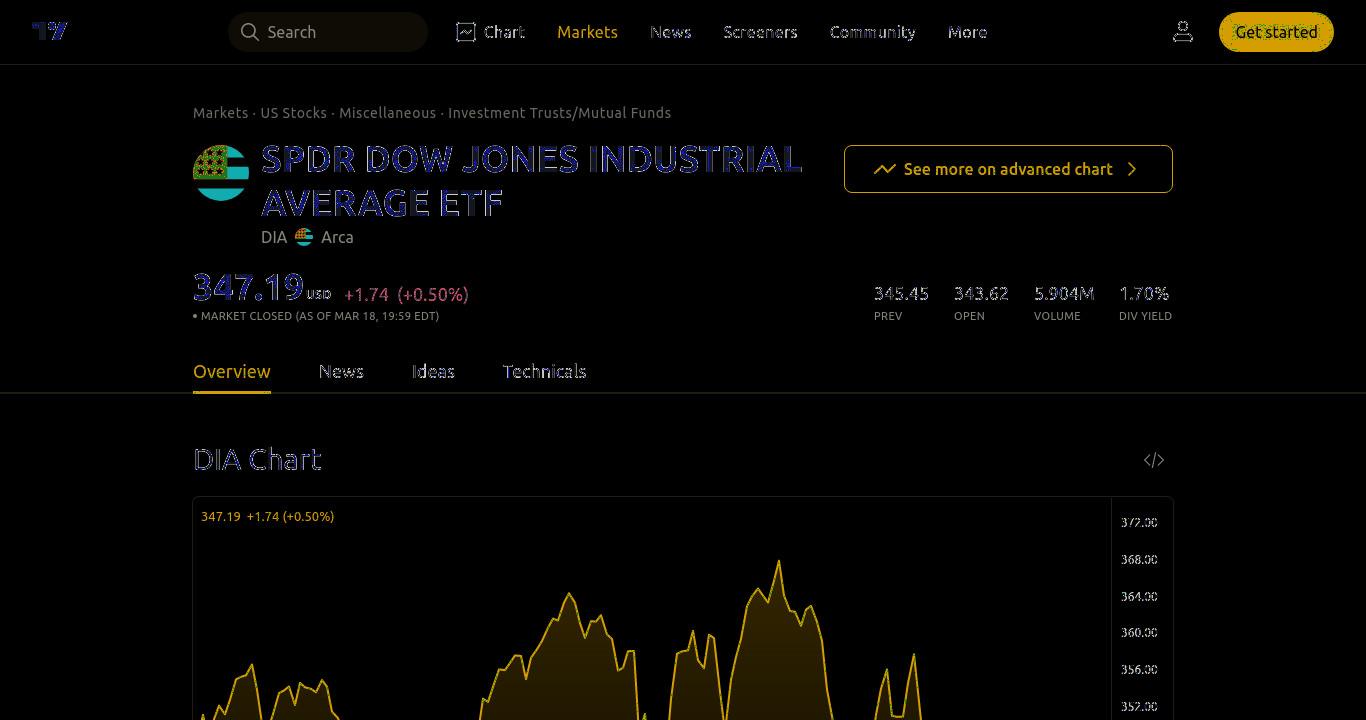Open the News menu in top navigation

point(670,32)
